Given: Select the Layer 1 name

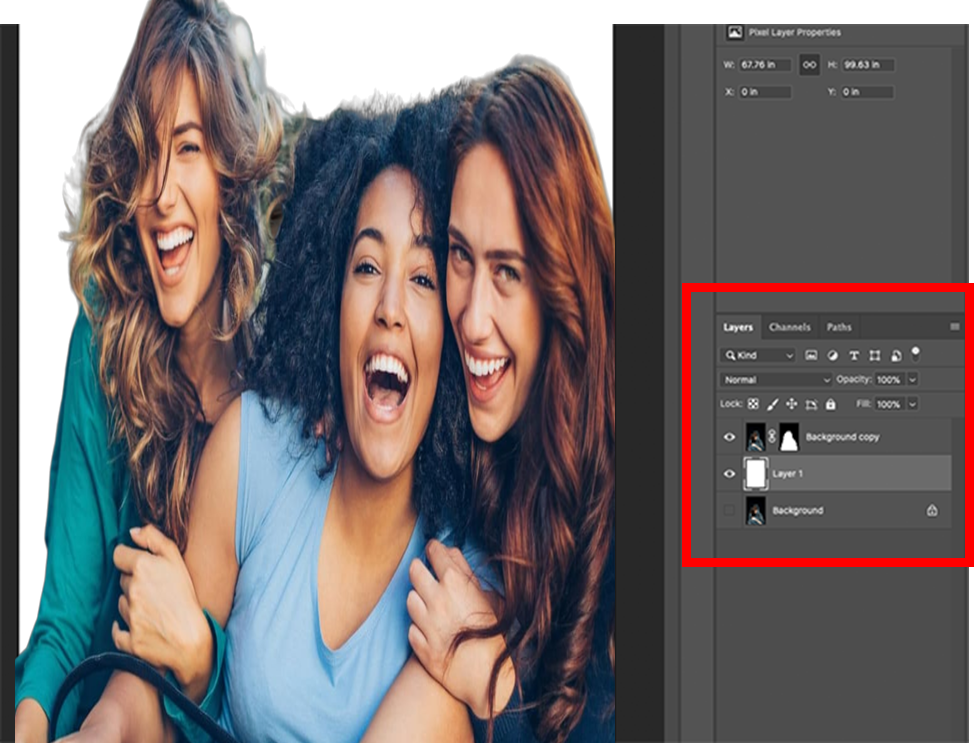Looking at the screenshot, I should (x=788, y=473).
